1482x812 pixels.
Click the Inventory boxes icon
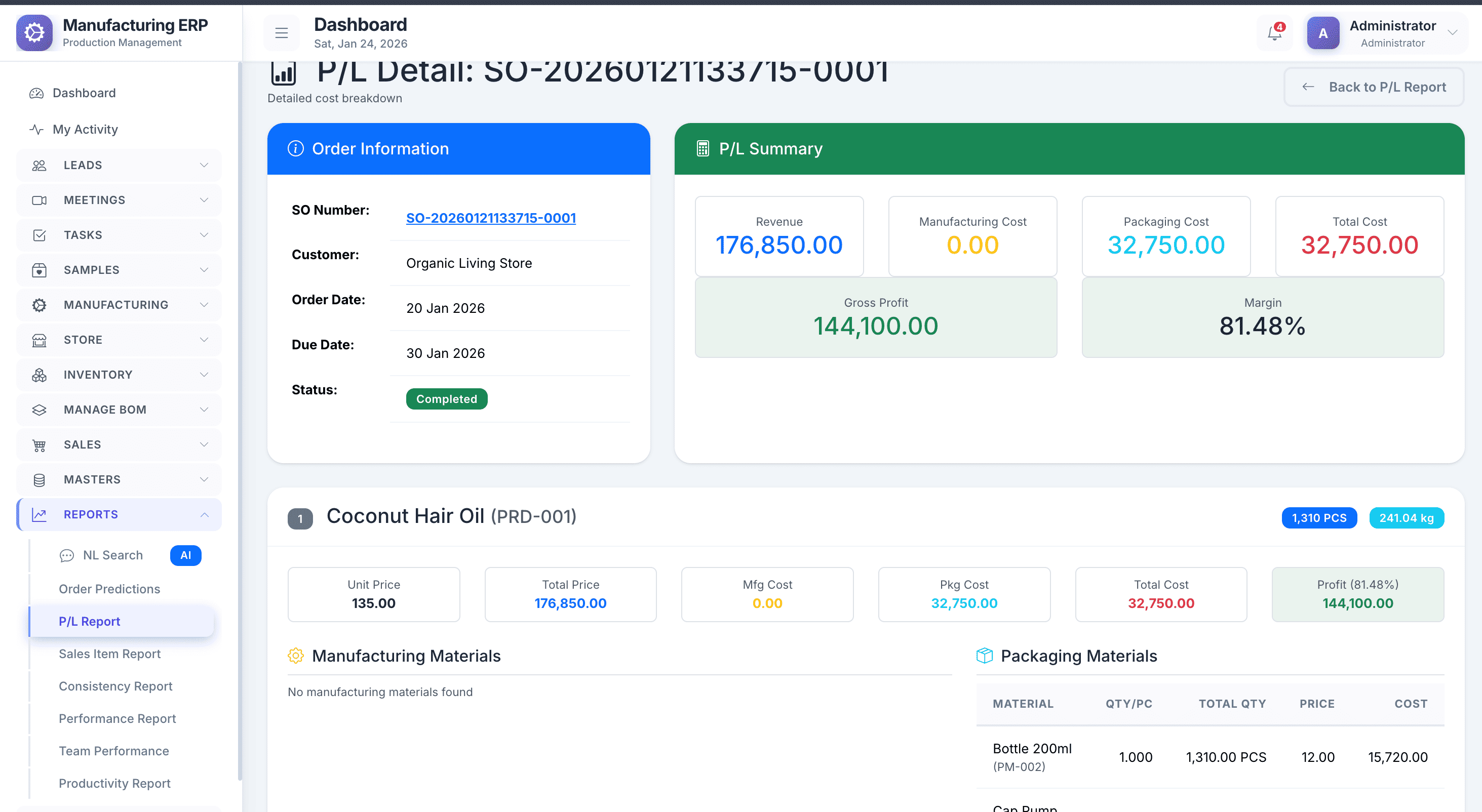39,375
